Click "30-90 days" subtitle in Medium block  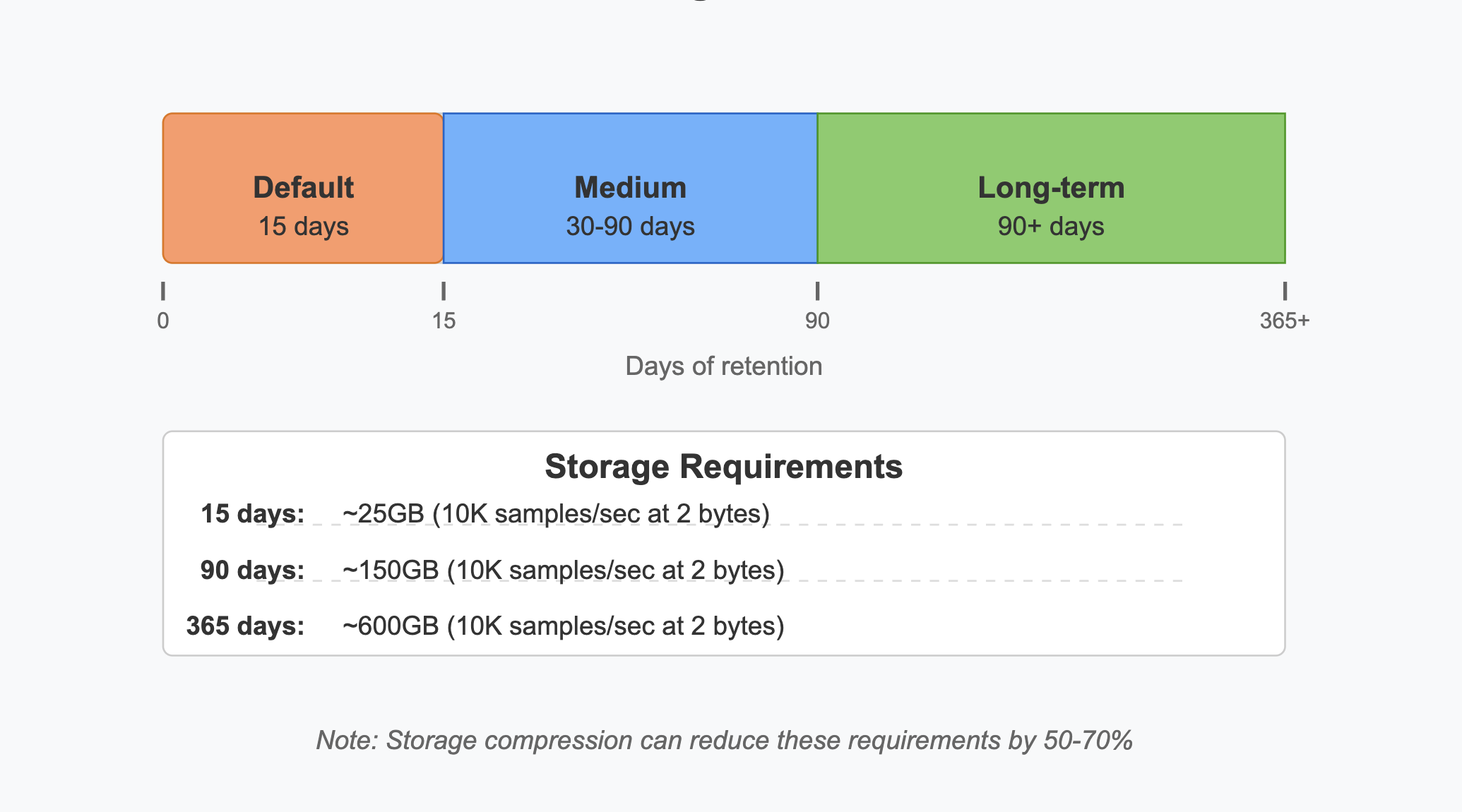(630, 227)
